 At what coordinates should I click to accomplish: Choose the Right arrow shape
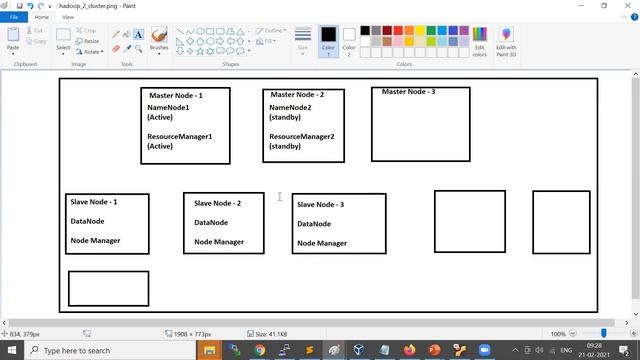(x=220, y=41)
